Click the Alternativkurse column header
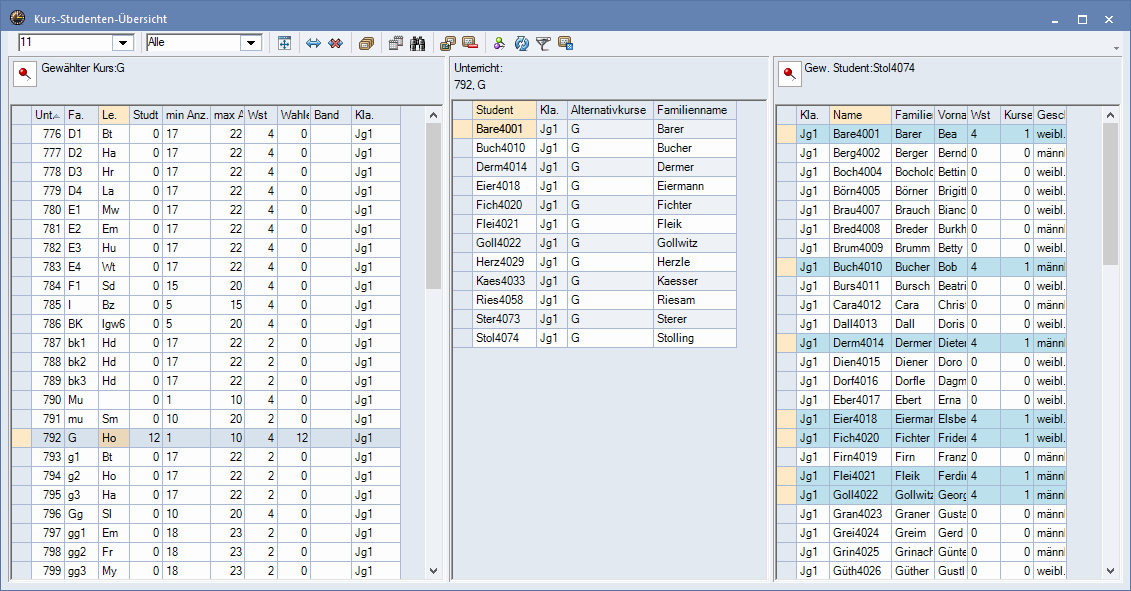The height and width of the screenshot is (591, 1131). [x=609, y=110]
